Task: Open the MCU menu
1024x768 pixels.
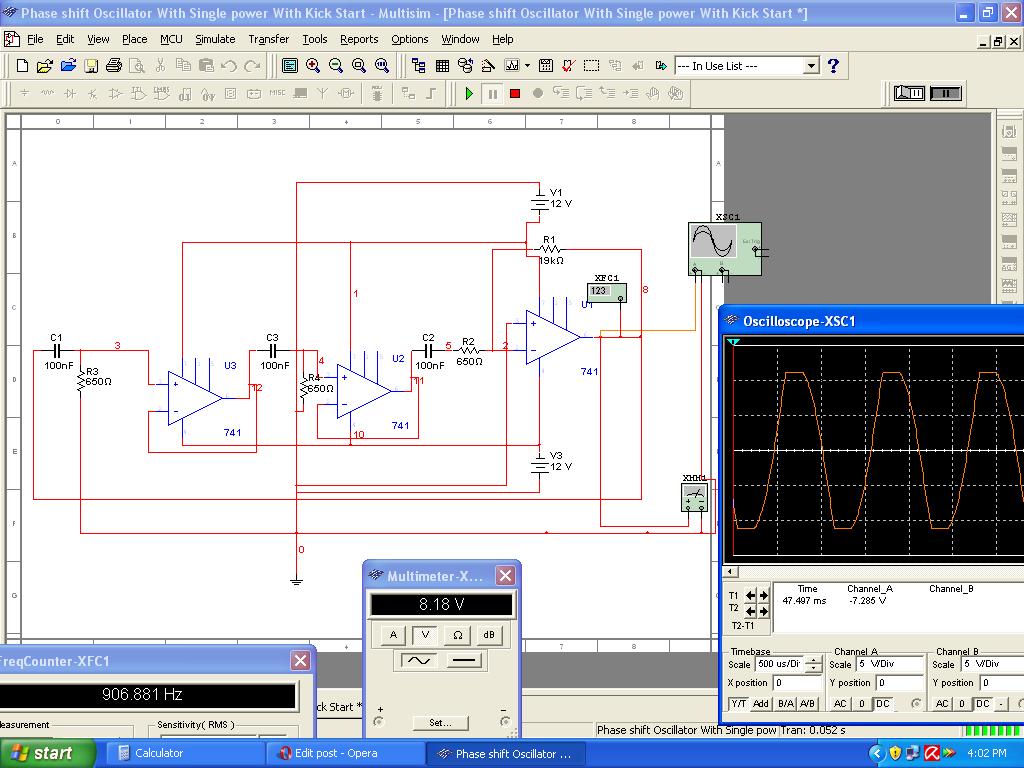Action: point(171,39)
